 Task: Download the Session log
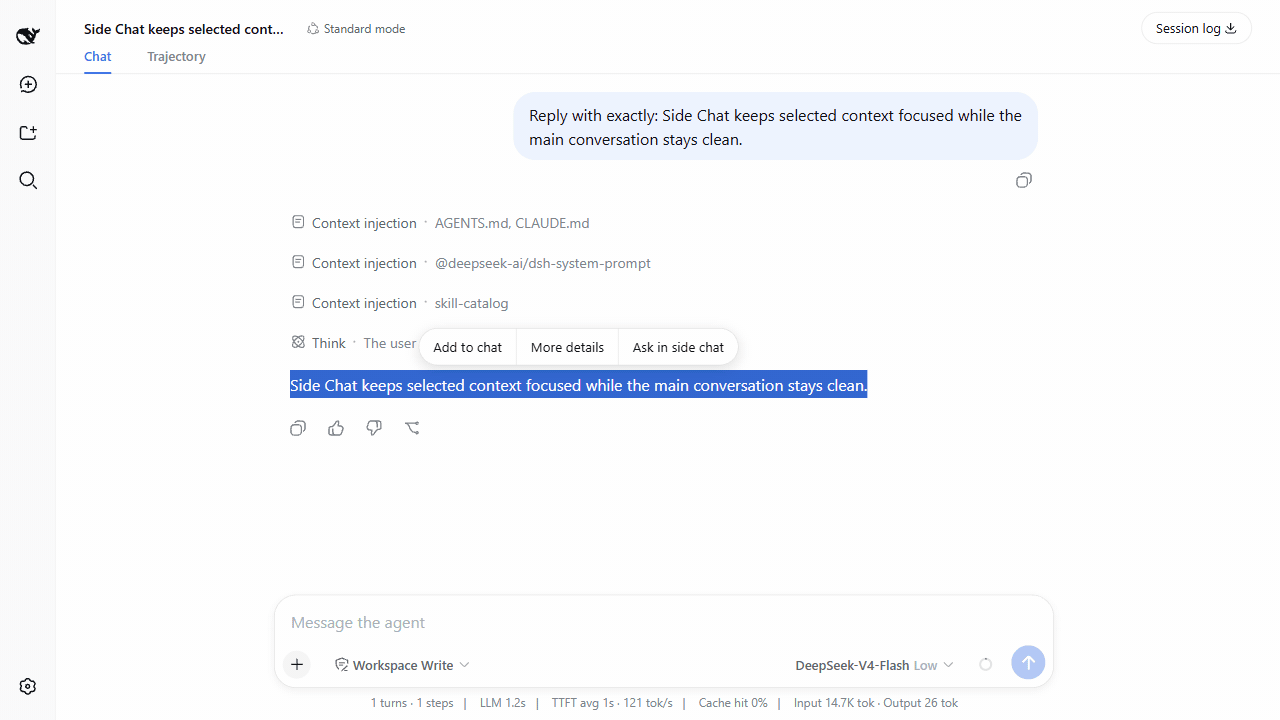[x=1196, y=28]
